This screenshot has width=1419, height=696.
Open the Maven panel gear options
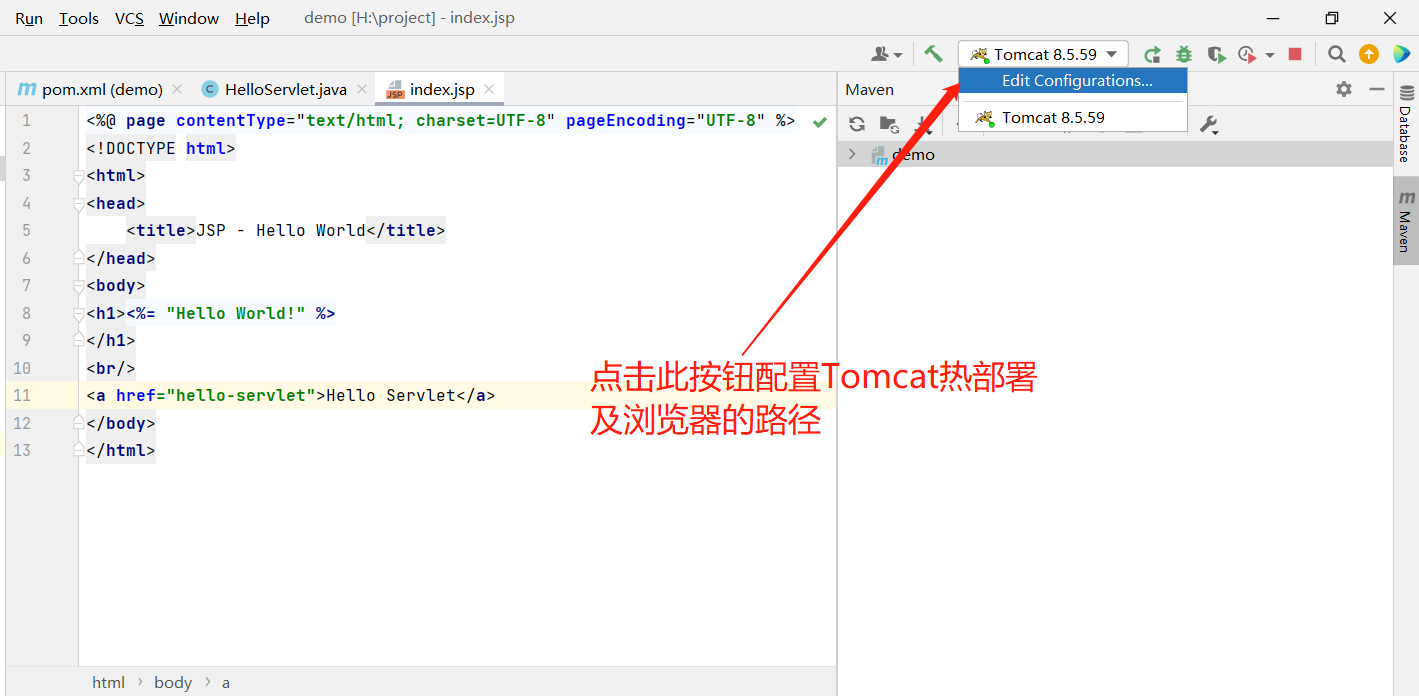1344,89
